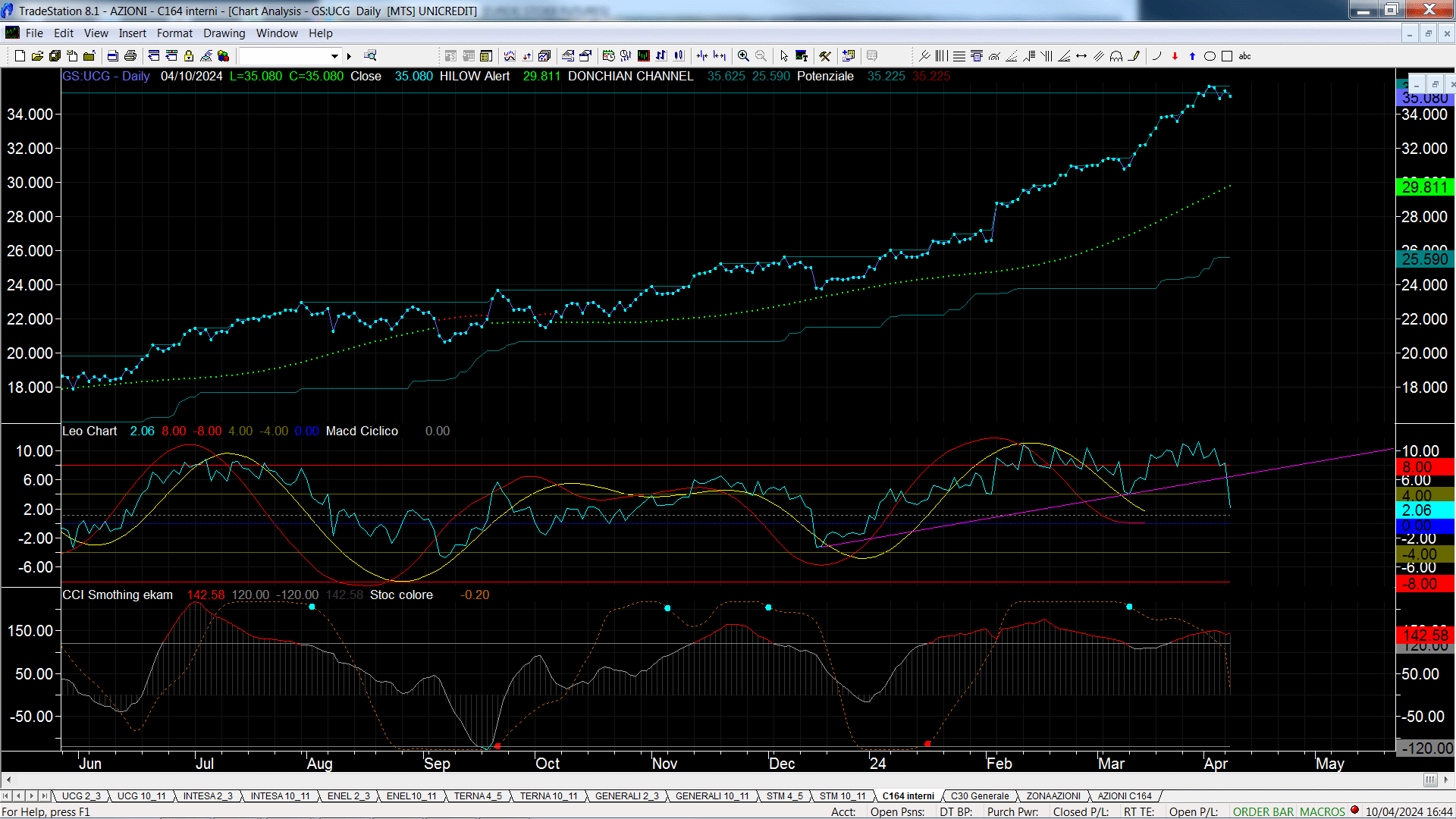Image resolution: width=1456 pixels, height=819 pixels.
Task: Click the green-on-black chart icon
Action: pyautogui.click(x=643, y=55)
